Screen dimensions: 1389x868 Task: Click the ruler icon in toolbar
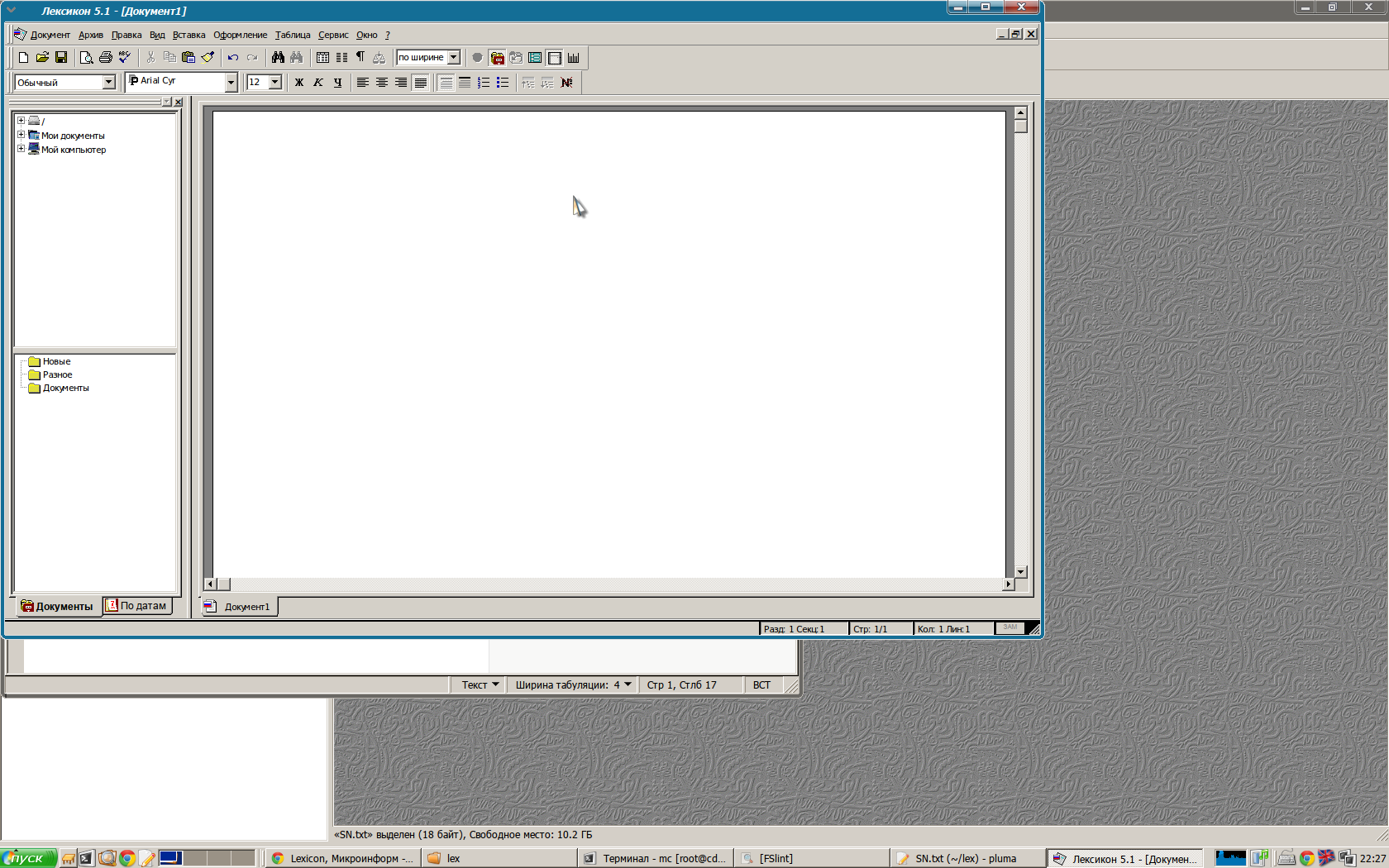(x=573, y=58)
